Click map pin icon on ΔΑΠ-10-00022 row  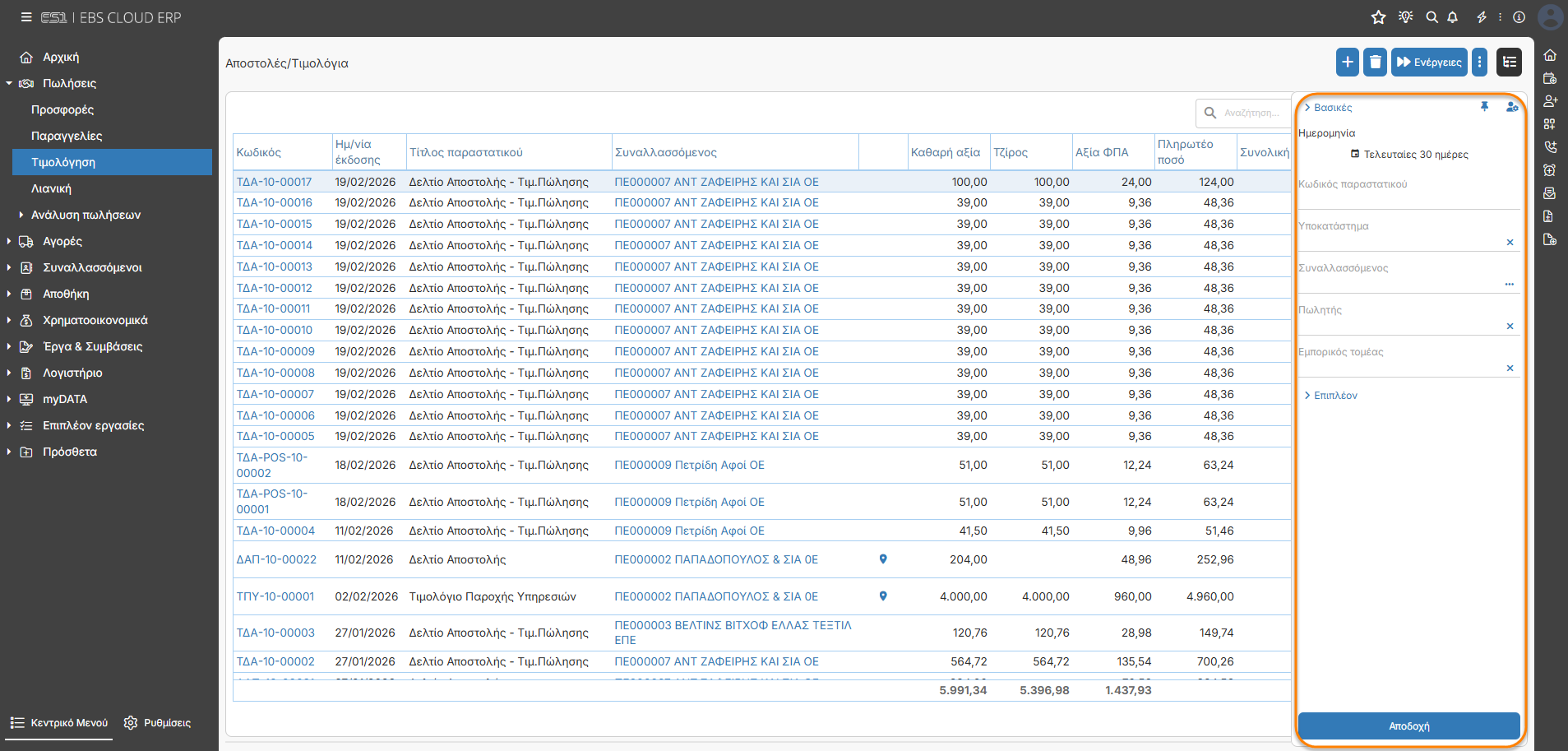(x=883, y=559)
